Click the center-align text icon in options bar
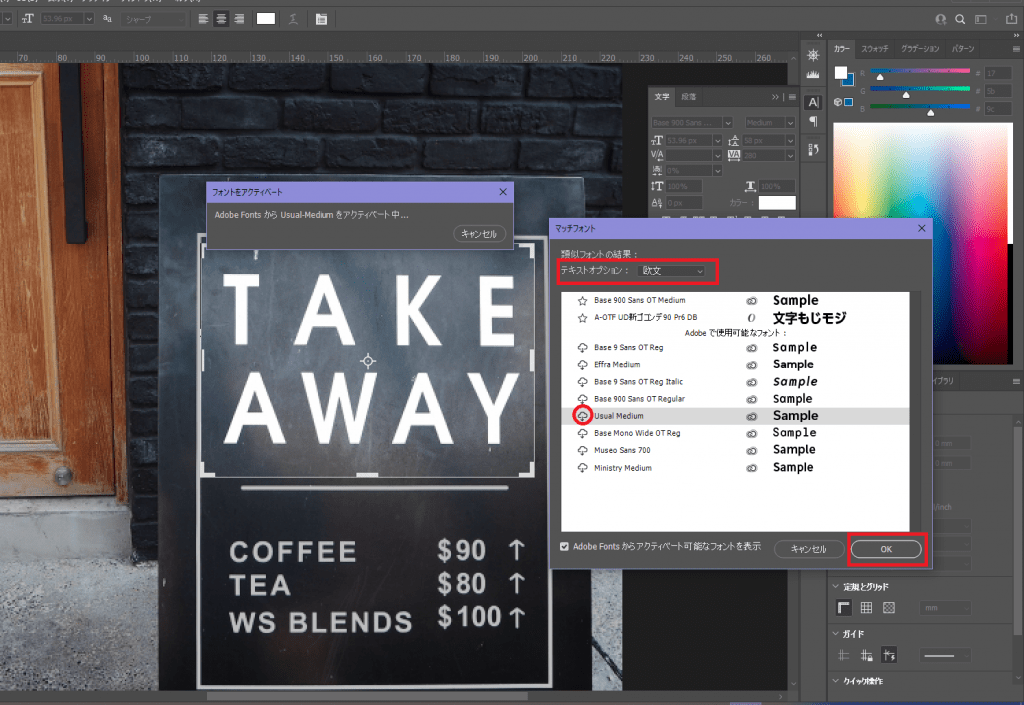 [222, 19]
